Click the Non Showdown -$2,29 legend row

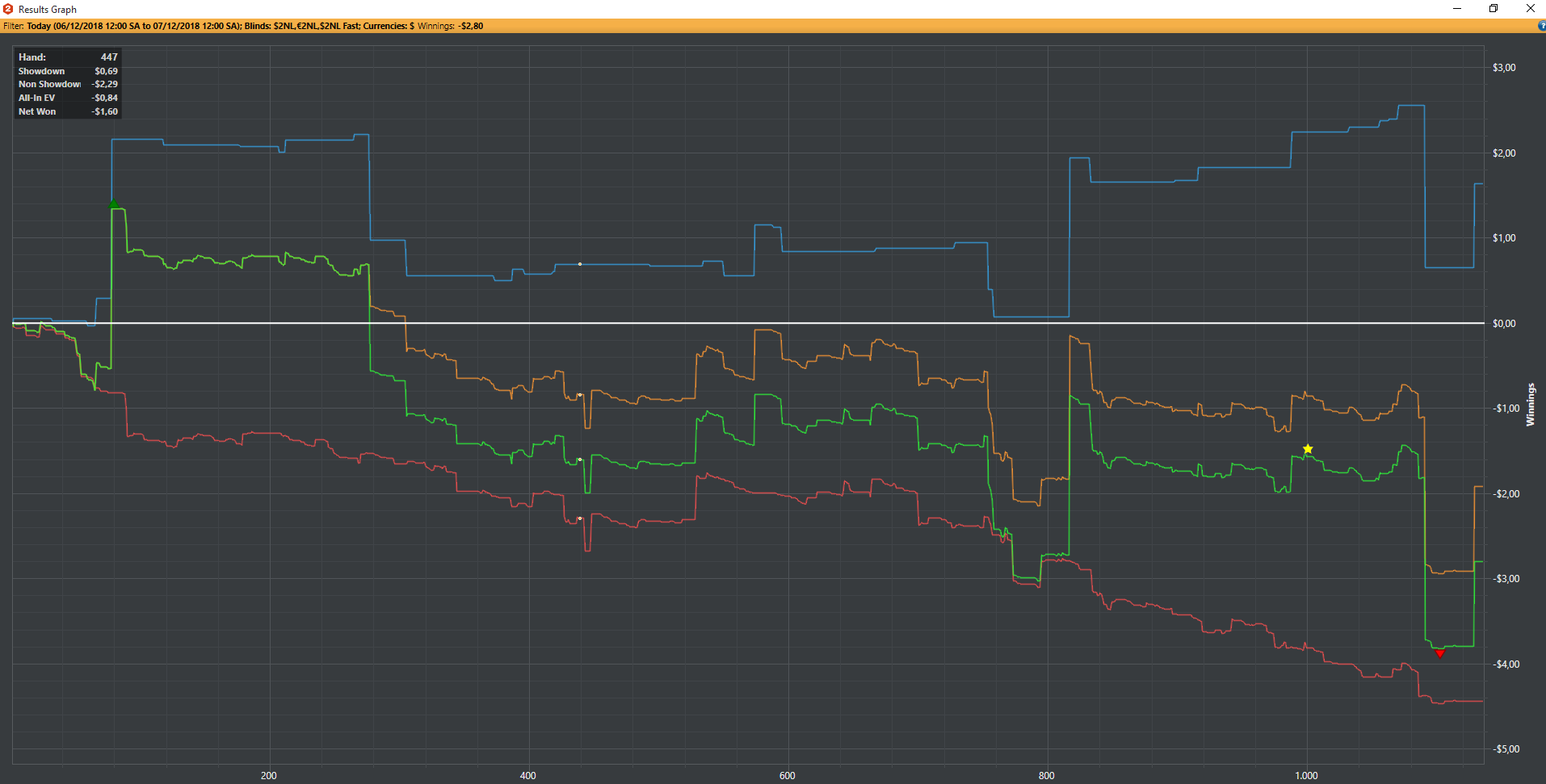point(68,84)
